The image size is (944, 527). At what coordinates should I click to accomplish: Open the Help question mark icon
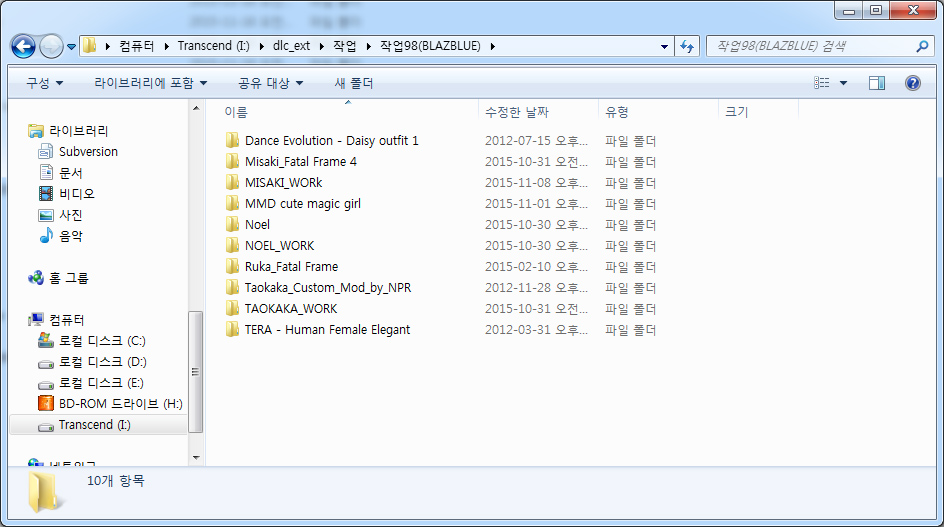[x=912, y=83]
